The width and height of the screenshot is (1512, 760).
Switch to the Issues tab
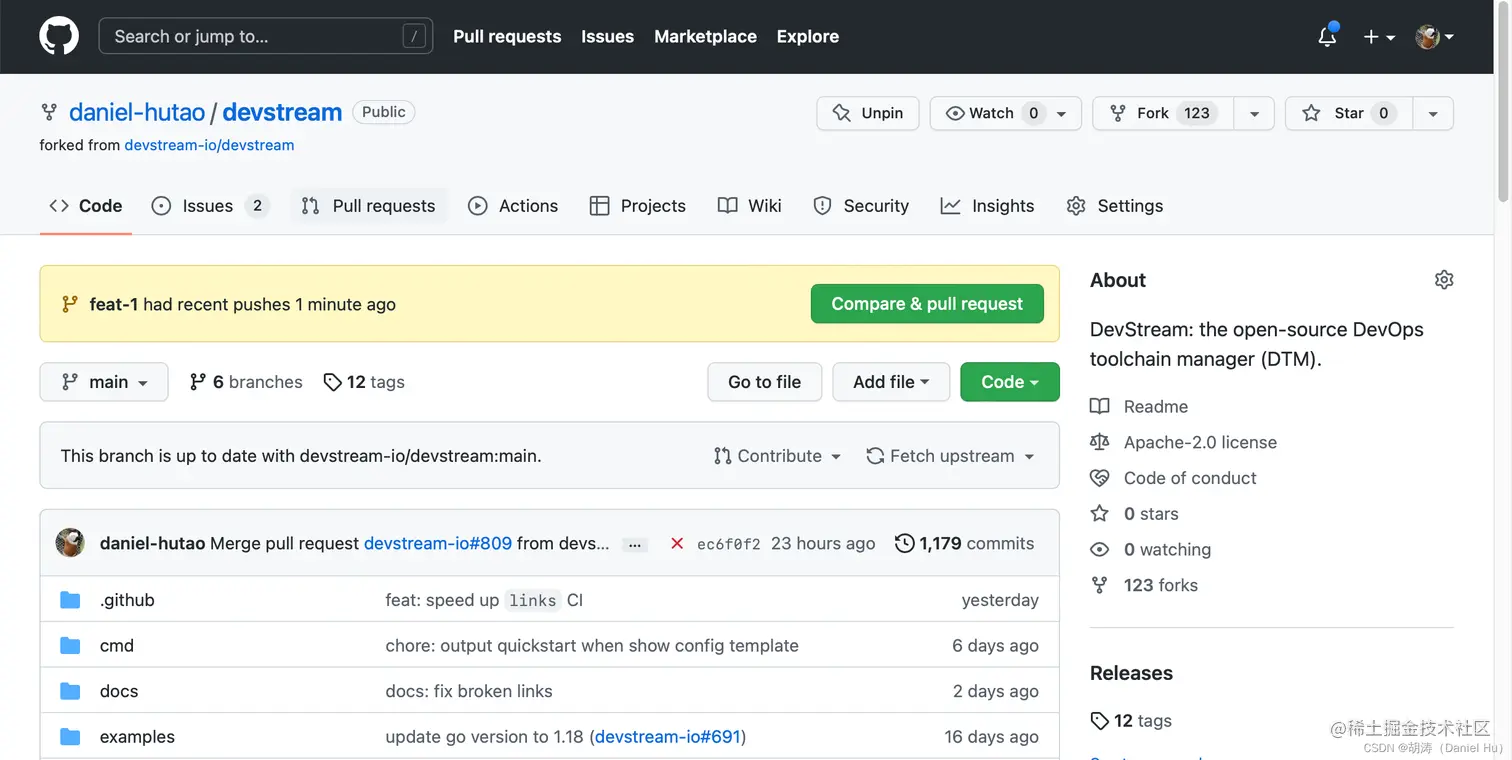(x=207, y=205)
